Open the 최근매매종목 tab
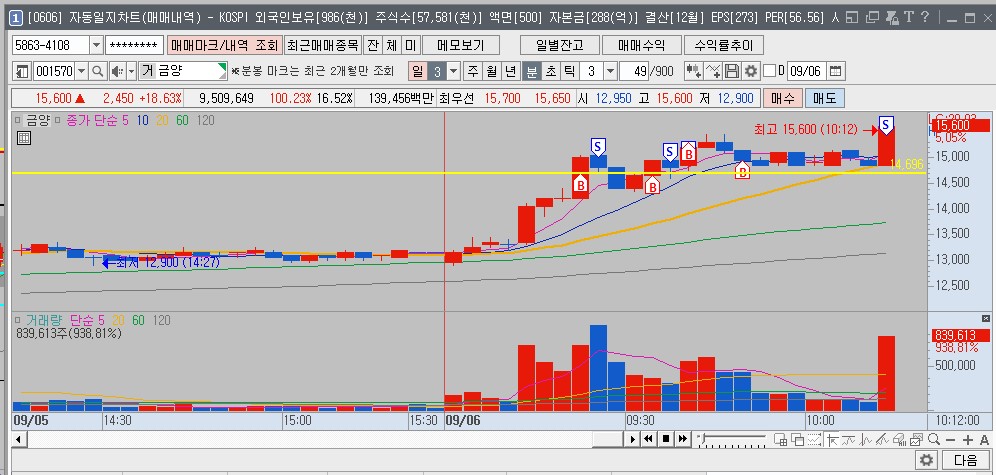996x475 pixels. click(x=323, y=45)
